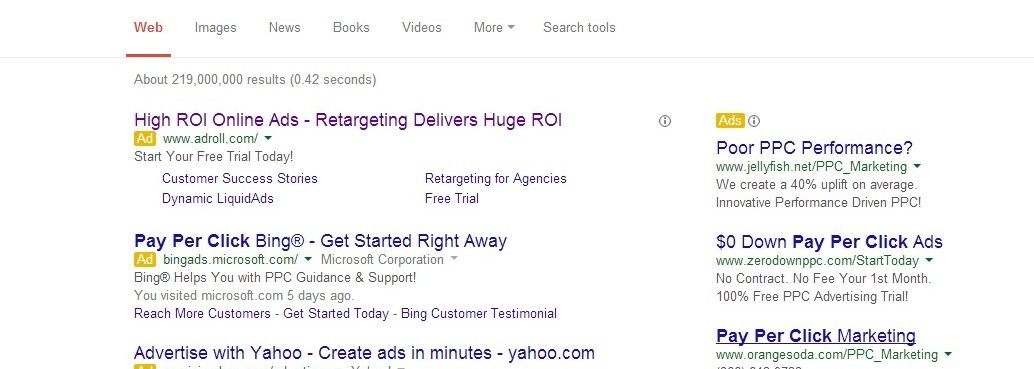This screenshot has width=1034, height=369.
Task: Open Customer Success Stories sitelink
Action: pos(239,179)
